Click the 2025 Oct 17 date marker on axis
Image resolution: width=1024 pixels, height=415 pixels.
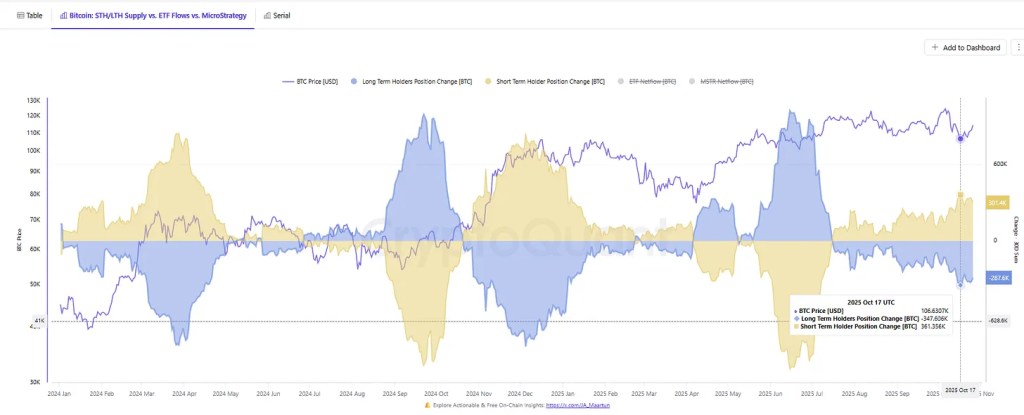[960, 387]
